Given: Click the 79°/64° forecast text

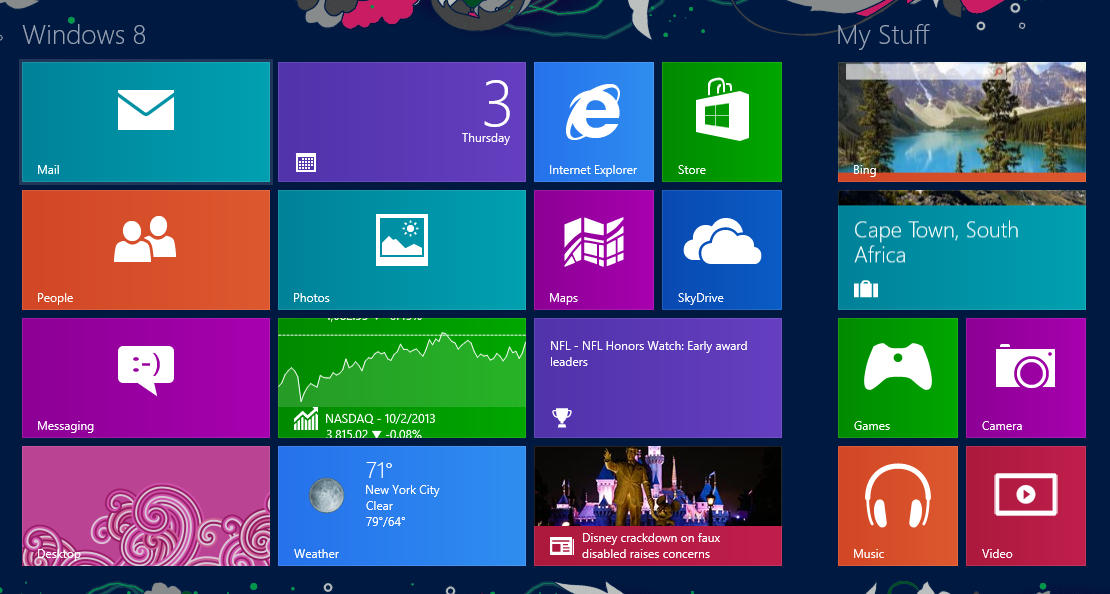Looking at the screenshot, I should tap(385, 522).
